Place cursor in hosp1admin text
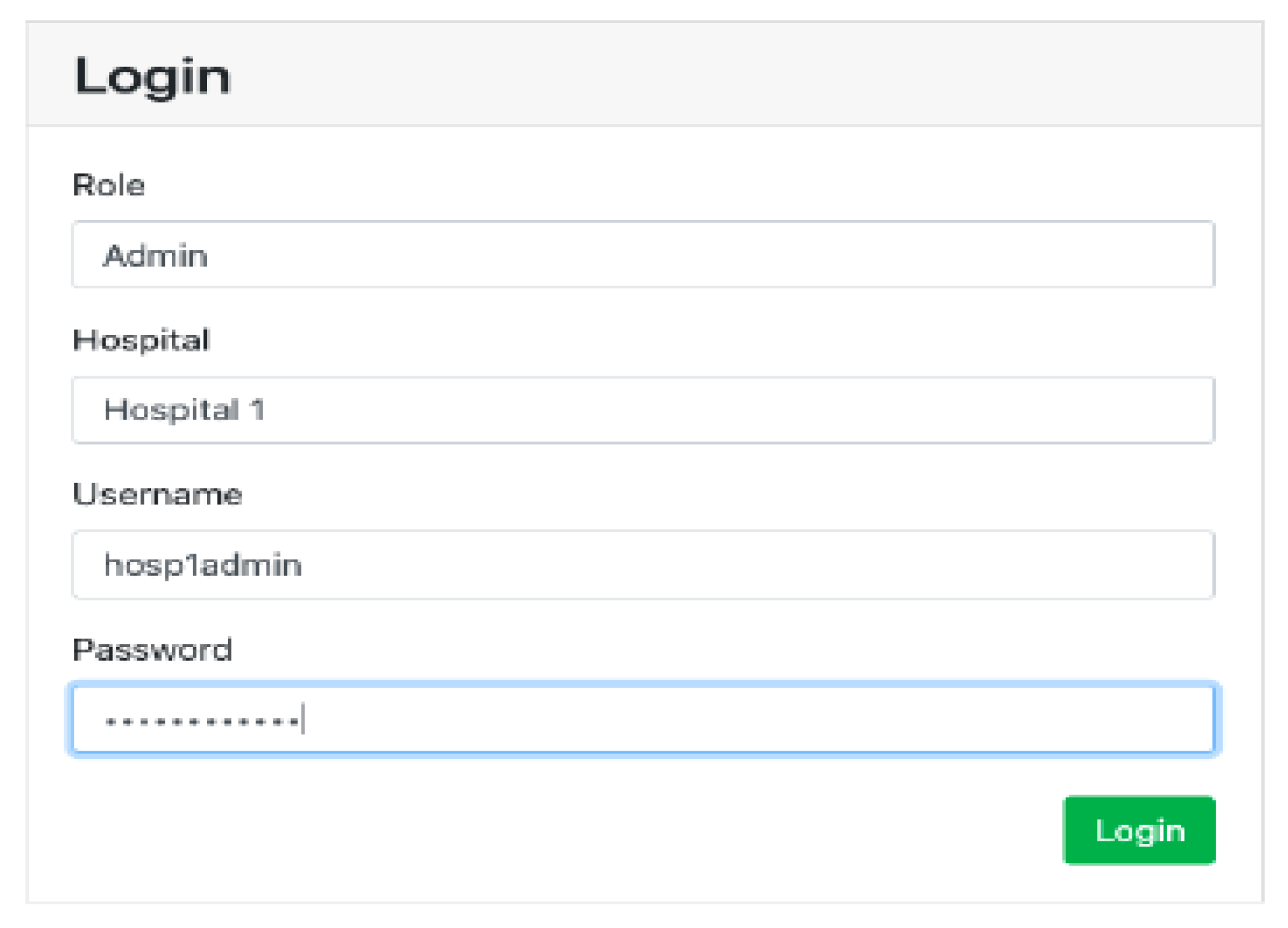1288x928 pixels. click(203, 565)
